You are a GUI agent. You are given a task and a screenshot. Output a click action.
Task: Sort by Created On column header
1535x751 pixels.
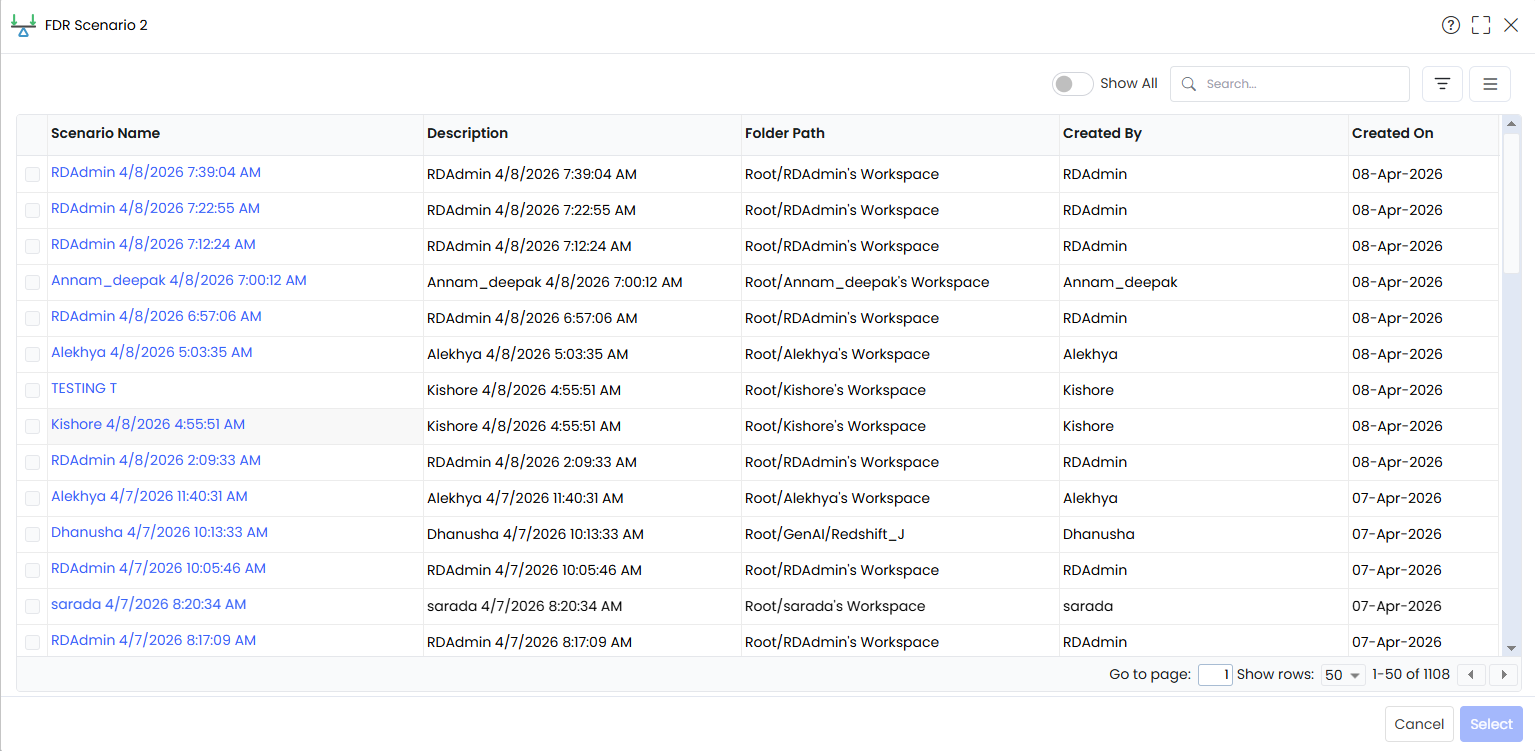pos(1392,133)
